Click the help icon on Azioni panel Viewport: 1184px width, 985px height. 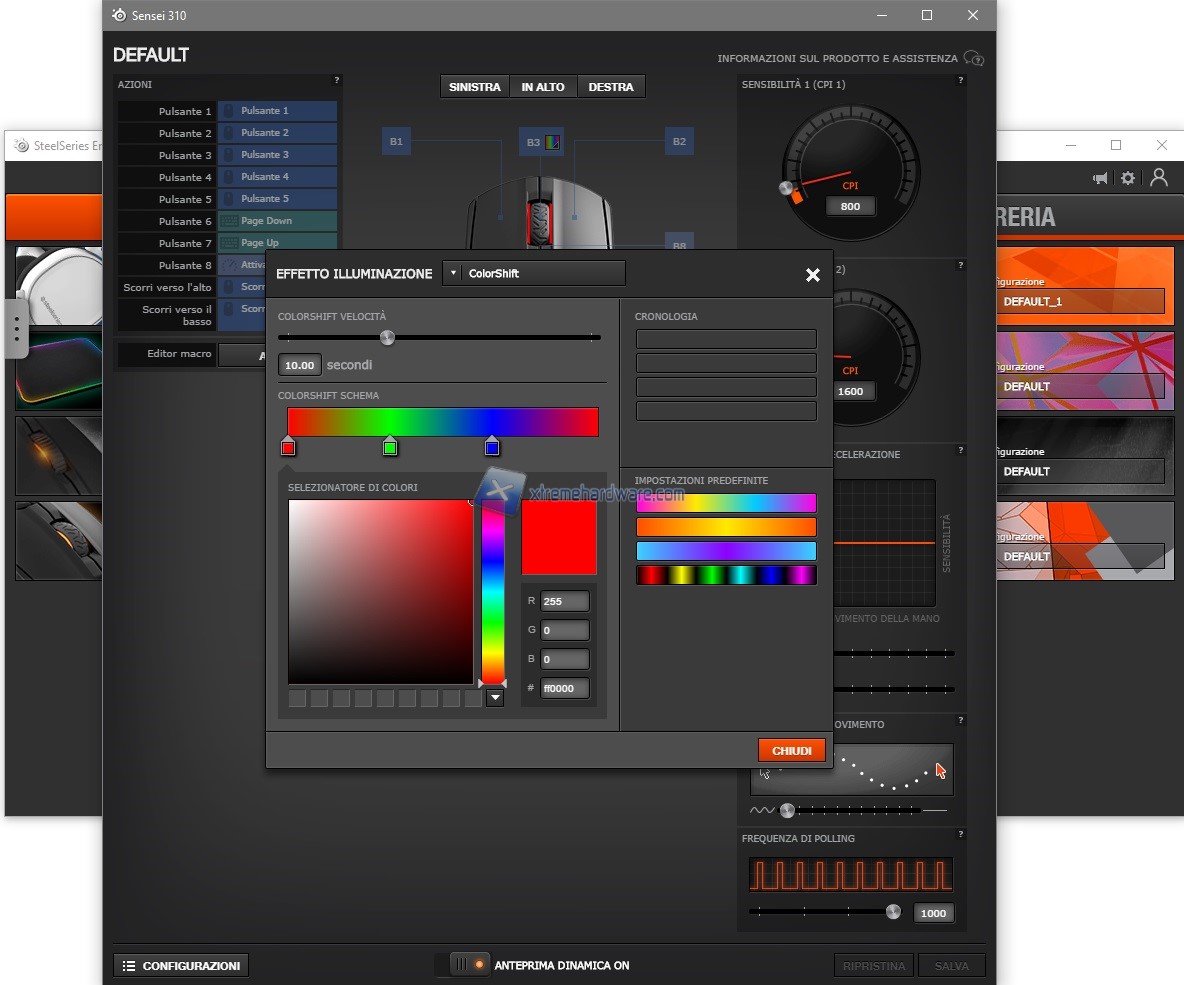tap(336, 80)
